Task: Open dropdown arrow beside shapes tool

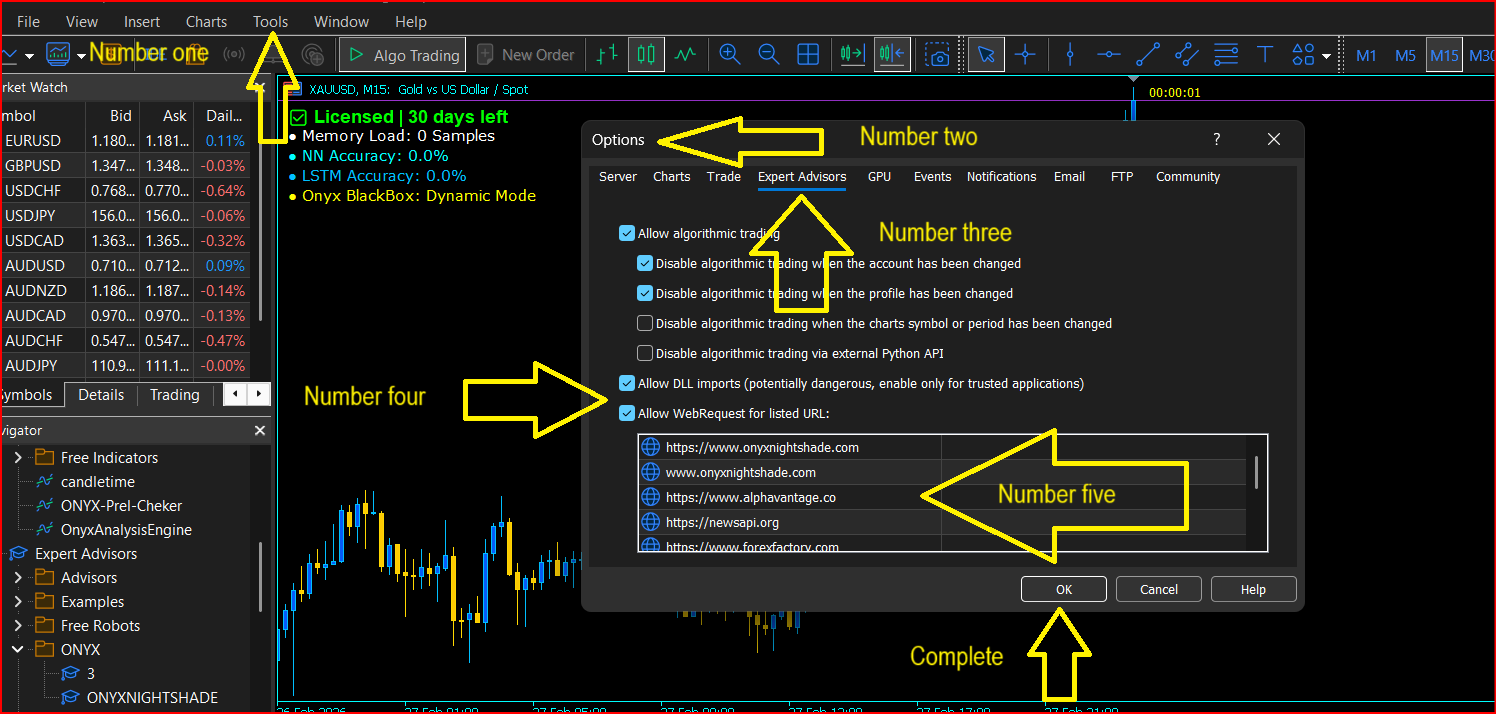Action: pos(1326,56)
